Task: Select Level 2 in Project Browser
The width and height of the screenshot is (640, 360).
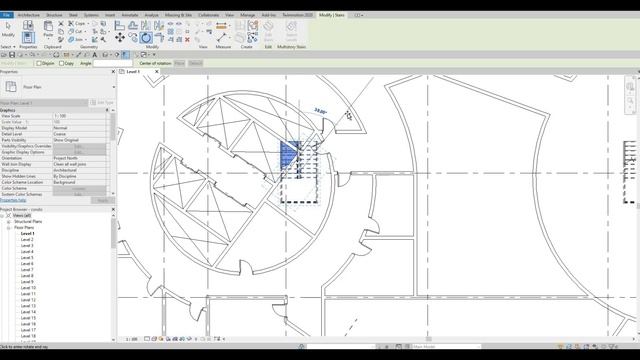Action: pos(27,240)
